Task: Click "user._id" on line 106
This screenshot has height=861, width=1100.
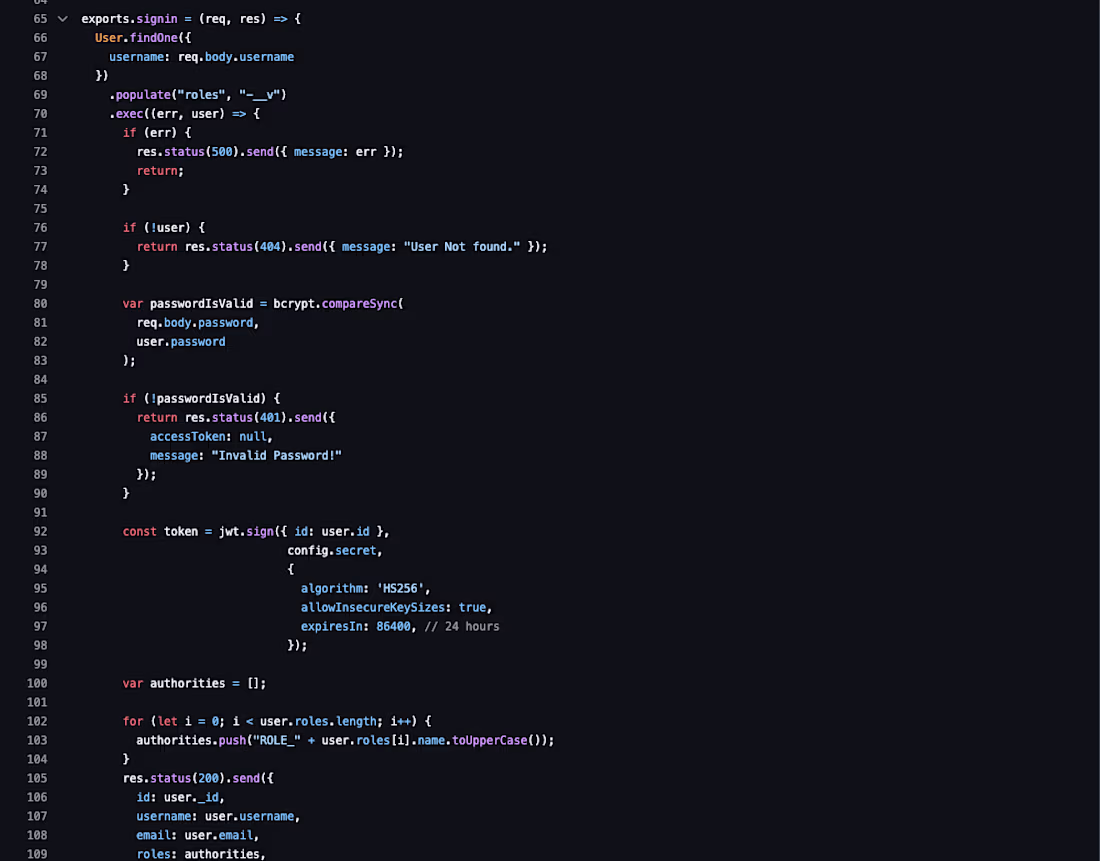Action: (192, 796)
